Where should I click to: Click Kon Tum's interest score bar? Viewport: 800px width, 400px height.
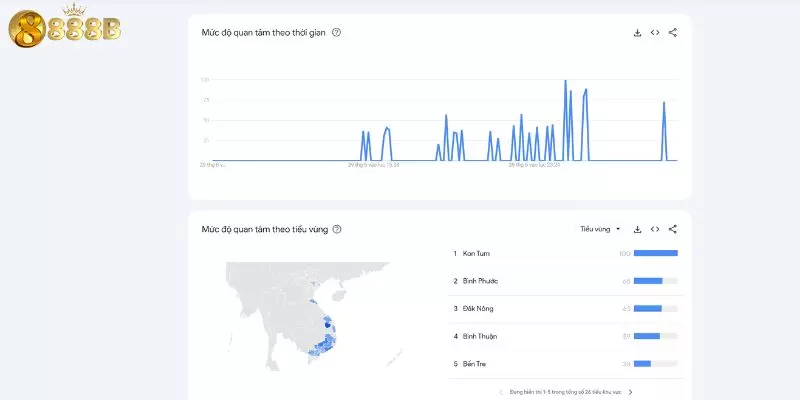tap(655, 253)
